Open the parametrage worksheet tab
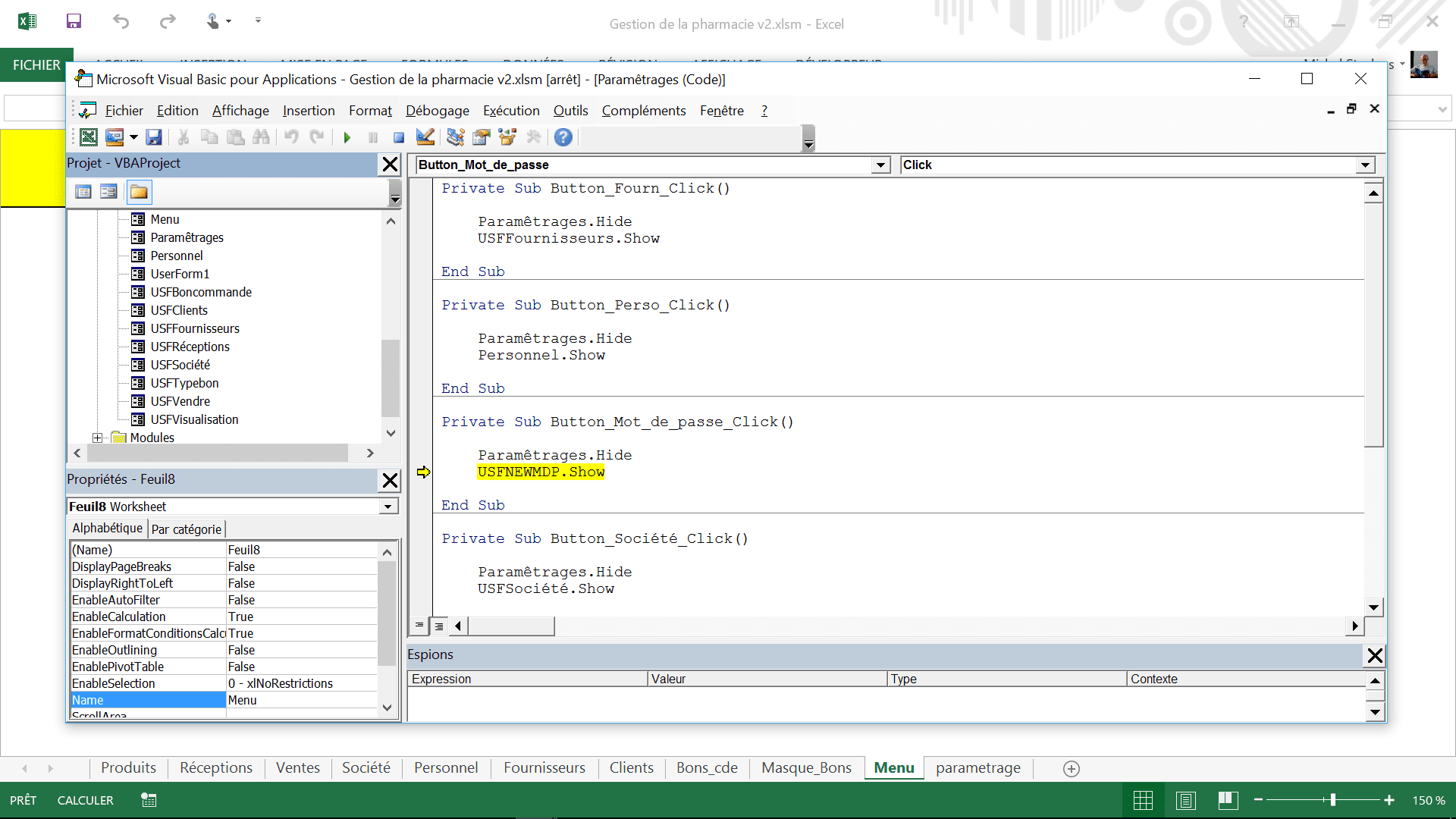The width and height of the screenshot is (1456, 819). point(977,767)
